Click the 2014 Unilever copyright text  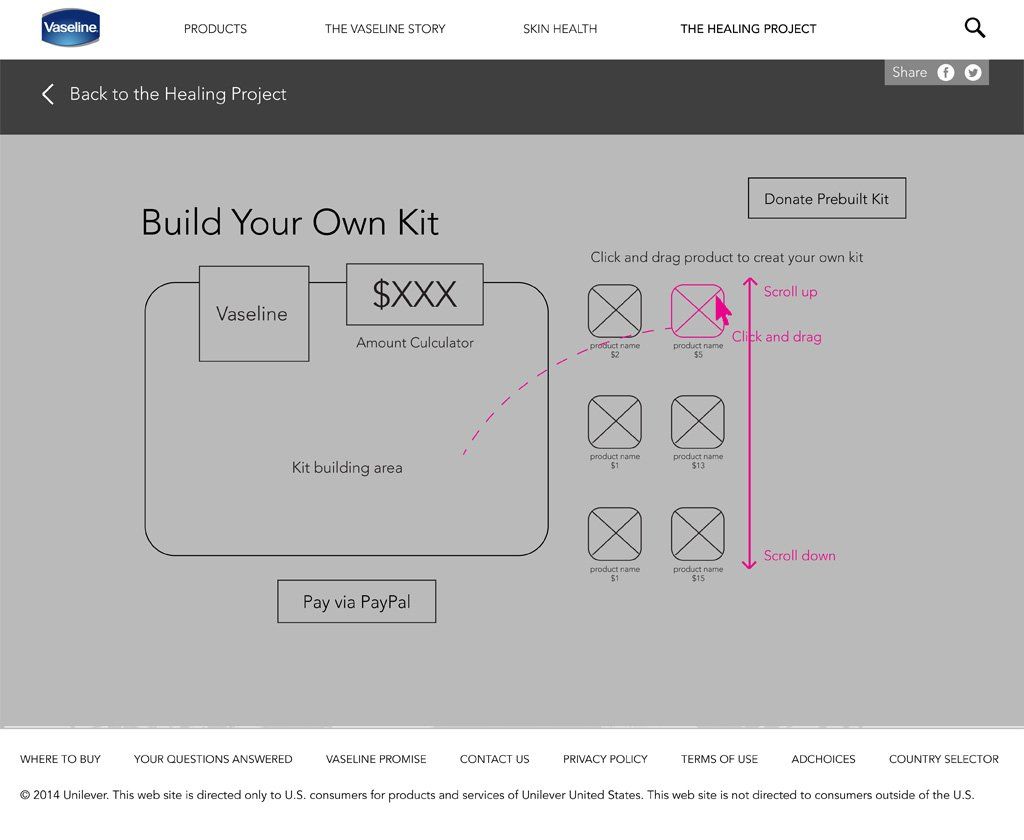point(497,795)
